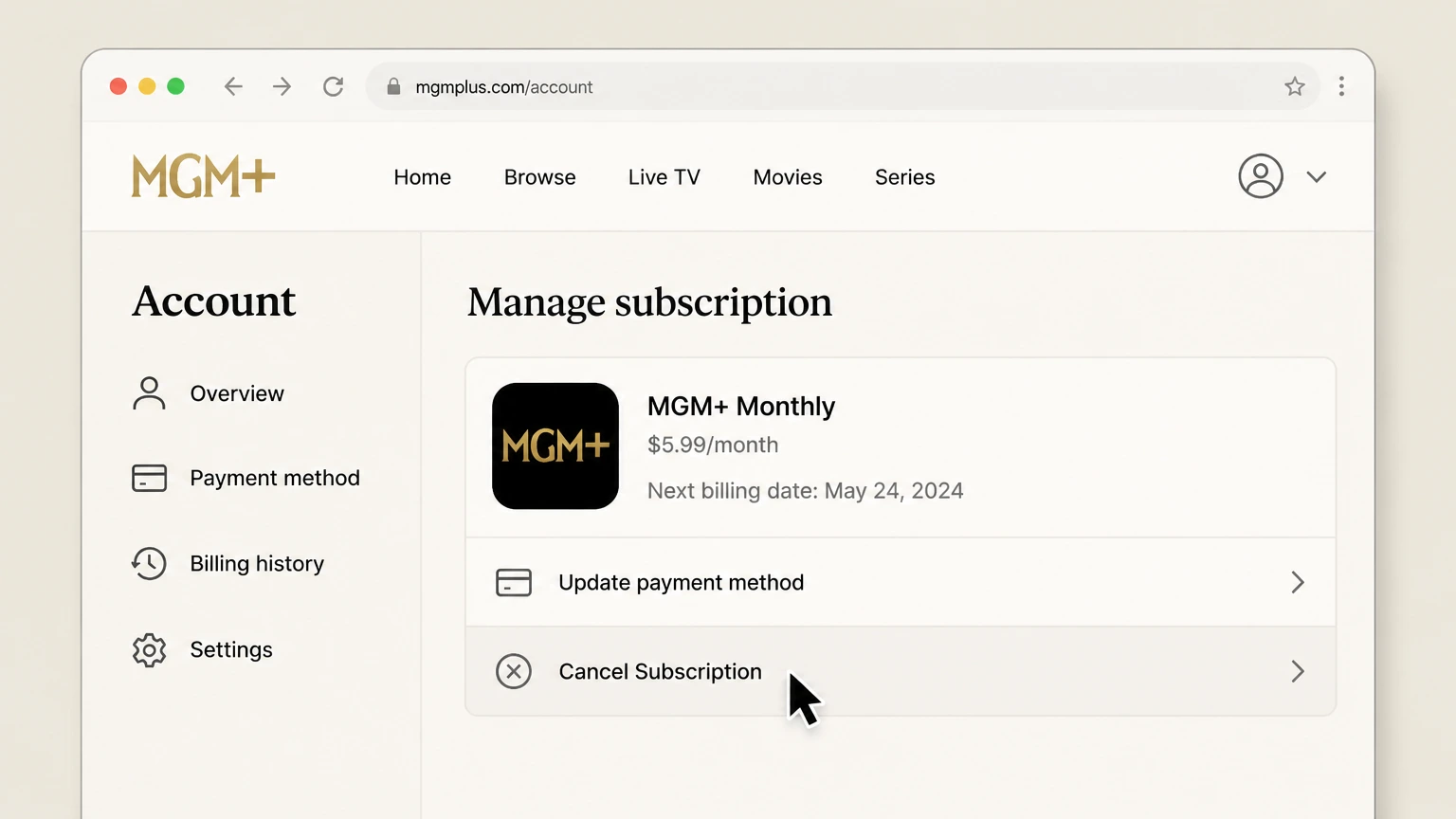This screenshot has width=1456, height=819.
Task: Click the Payment method card icon in sidebar
Action: click(x=149, y=478)
